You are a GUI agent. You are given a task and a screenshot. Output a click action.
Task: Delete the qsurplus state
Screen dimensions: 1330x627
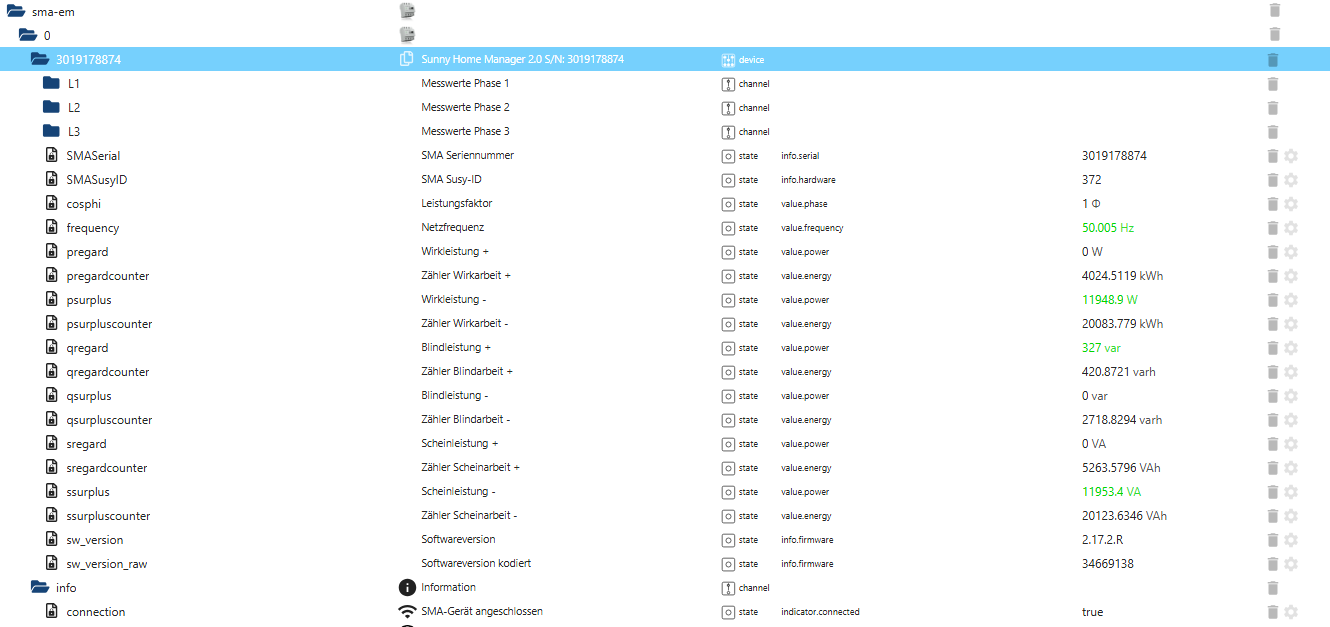(x=1273, y=396)
